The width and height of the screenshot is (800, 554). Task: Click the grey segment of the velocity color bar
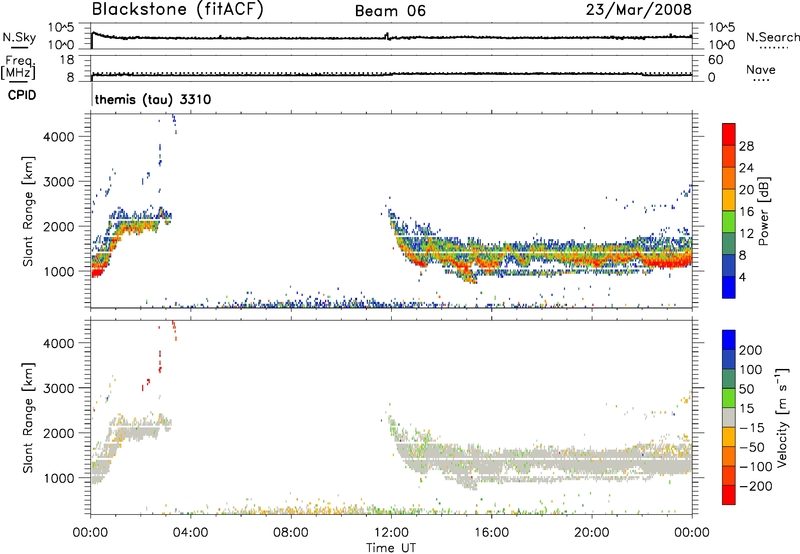729,417
